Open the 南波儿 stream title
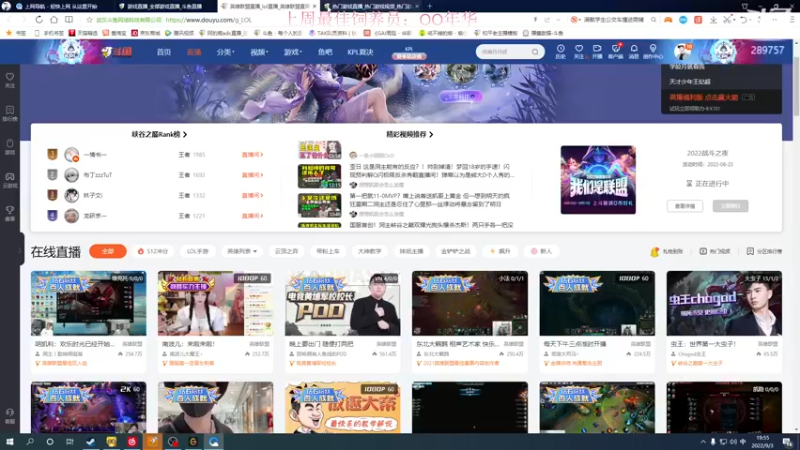This screenshot has width=800, height=450. click(188, 344)
